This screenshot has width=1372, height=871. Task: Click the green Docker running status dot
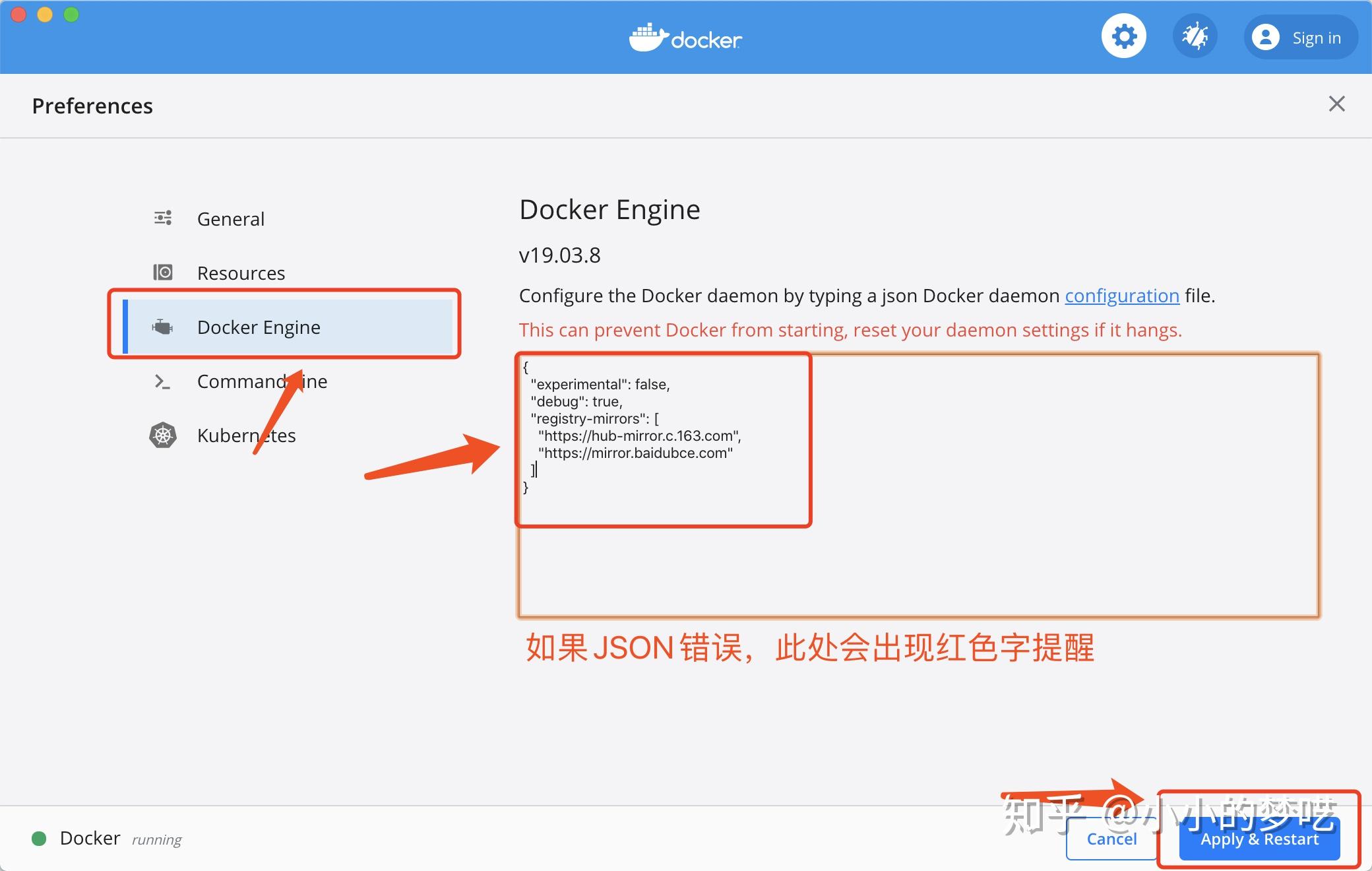39,839
